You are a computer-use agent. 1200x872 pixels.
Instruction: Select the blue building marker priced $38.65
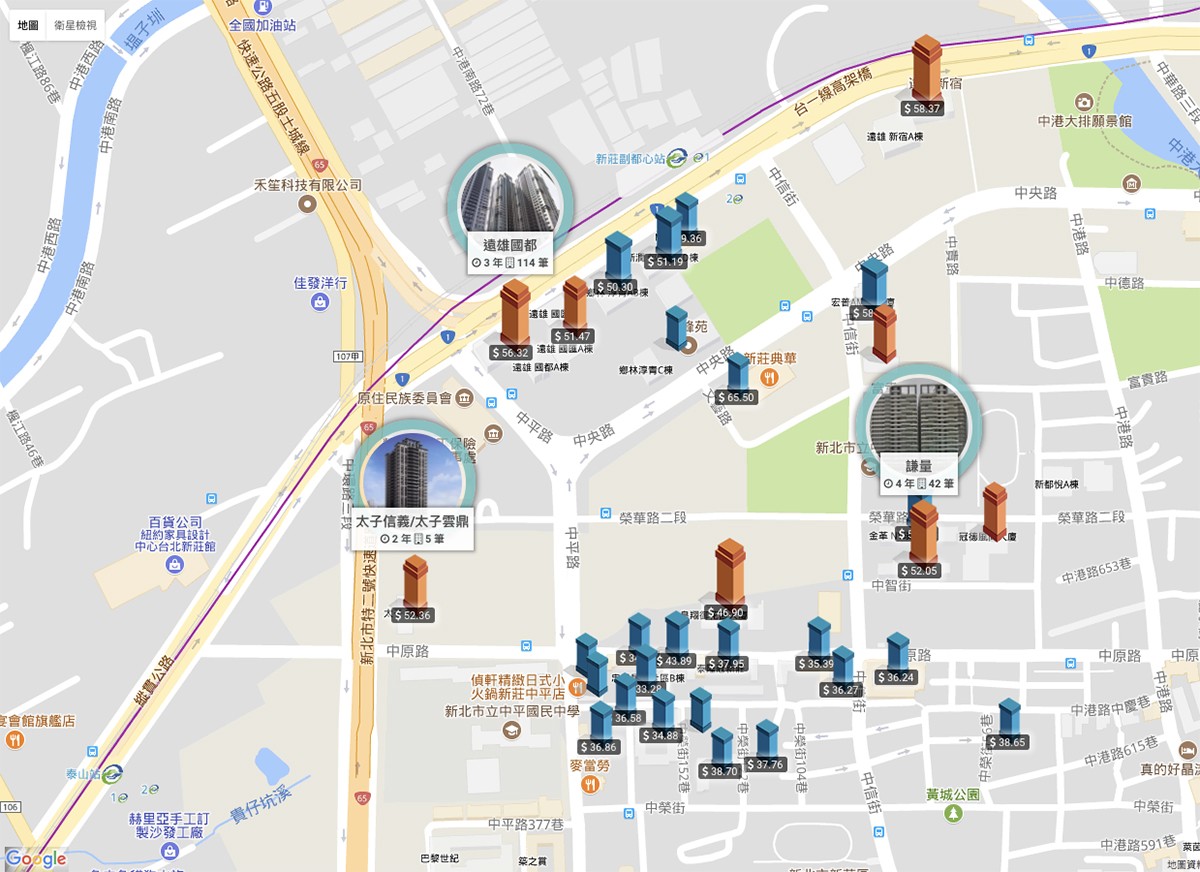coord(1008,724)
